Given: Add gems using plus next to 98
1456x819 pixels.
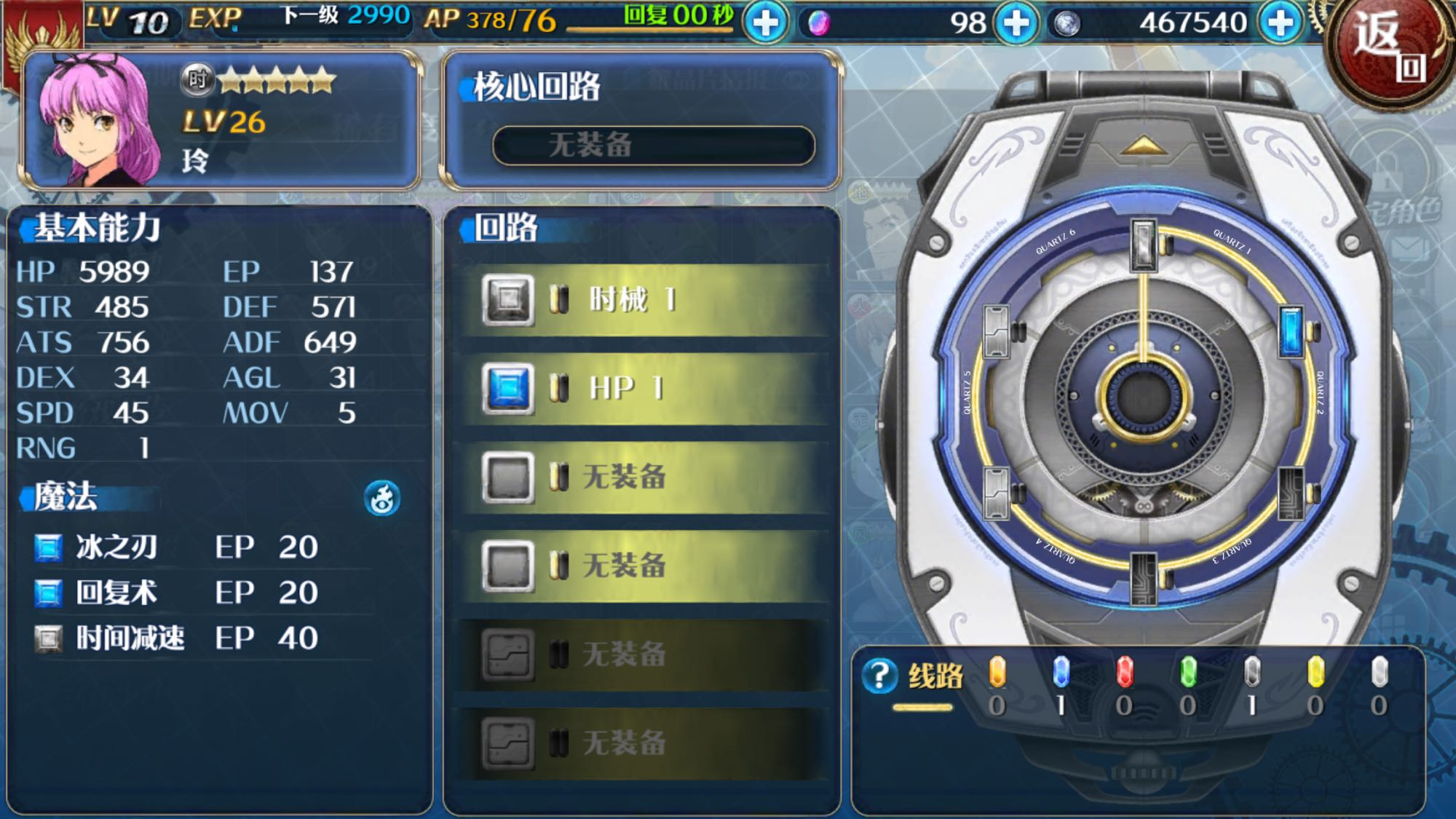Looking at the screenshot, I should pos(1016,23).
